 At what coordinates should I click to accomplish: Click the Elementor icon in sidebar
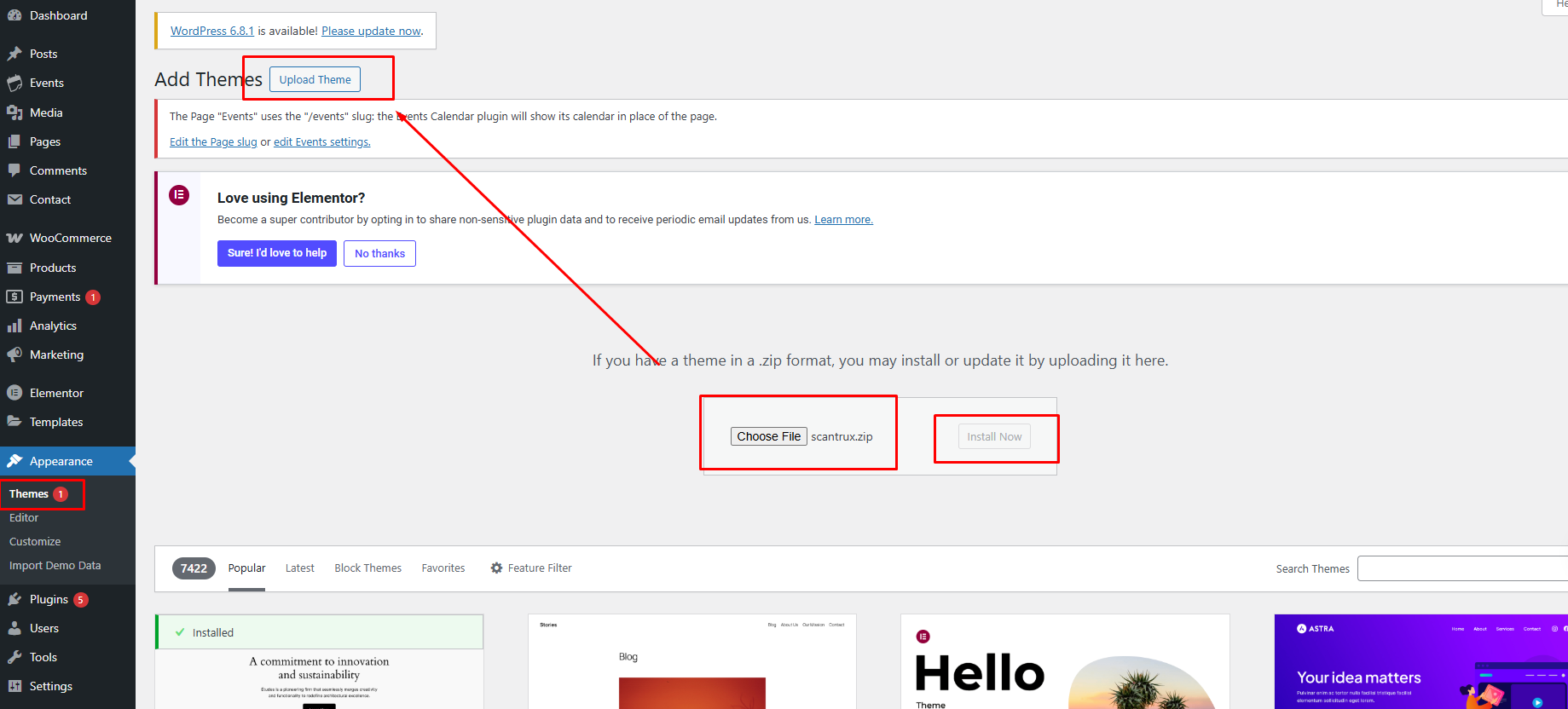(14, 393)
